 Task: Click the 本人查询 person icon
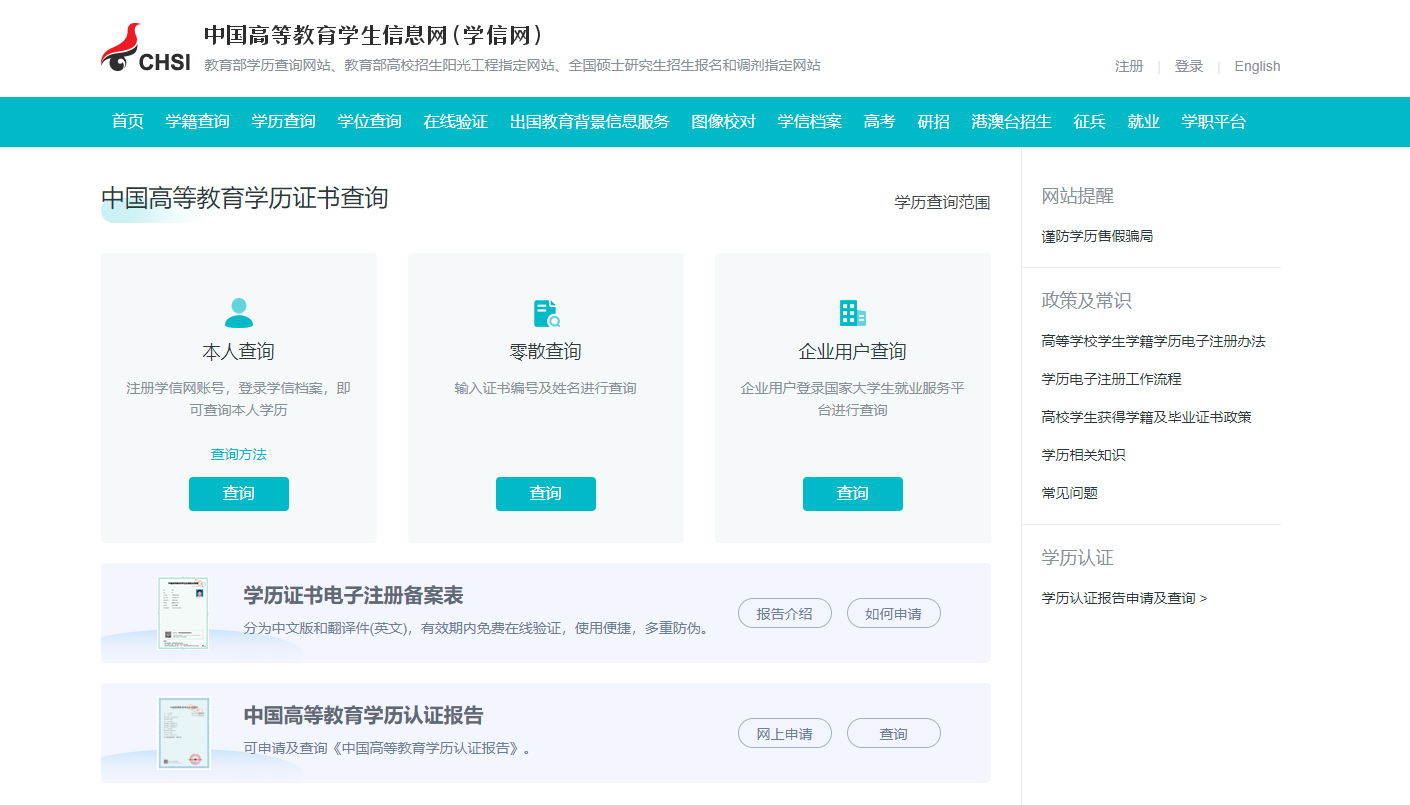239,313
